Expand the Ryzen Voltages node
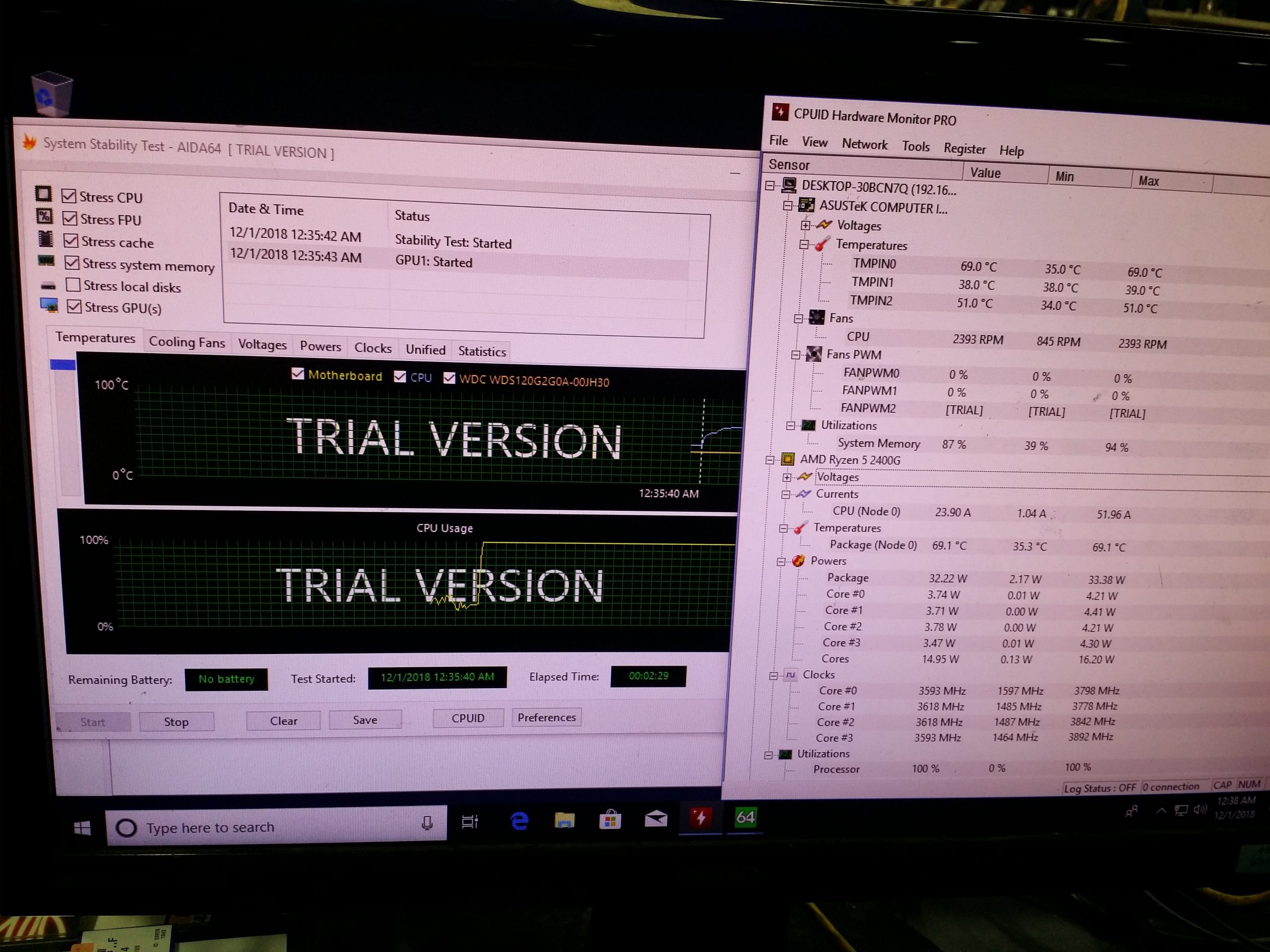The height and width of the screenshot is (952, 1270). [x=787, y=477]
